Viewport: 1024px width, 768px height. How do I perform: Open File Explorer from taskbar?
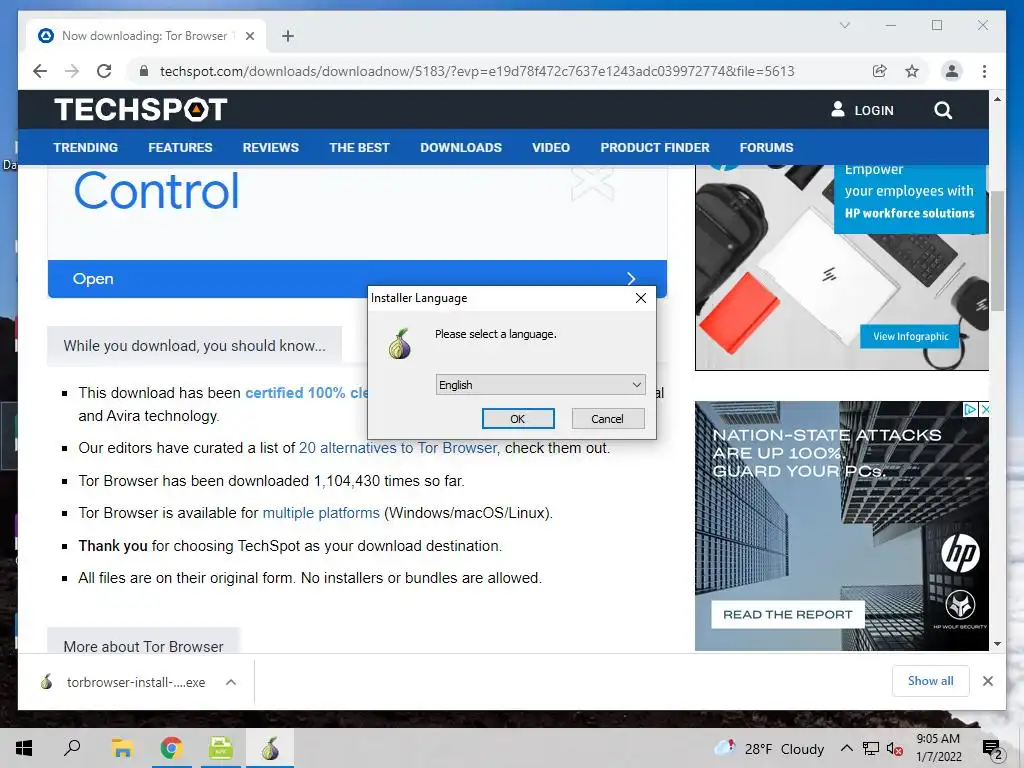tap(122, 748)
